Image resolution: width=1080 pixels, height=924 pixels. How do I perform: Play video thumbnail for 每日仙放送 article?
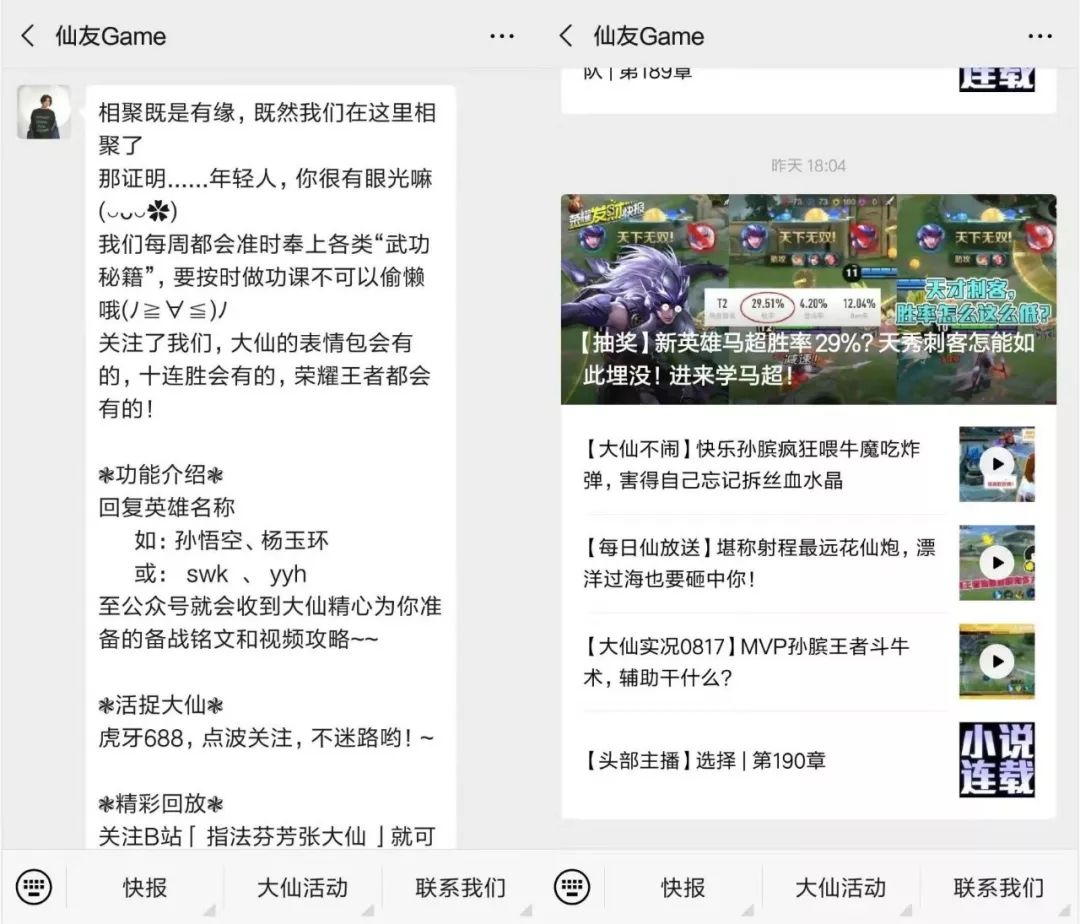997,563
